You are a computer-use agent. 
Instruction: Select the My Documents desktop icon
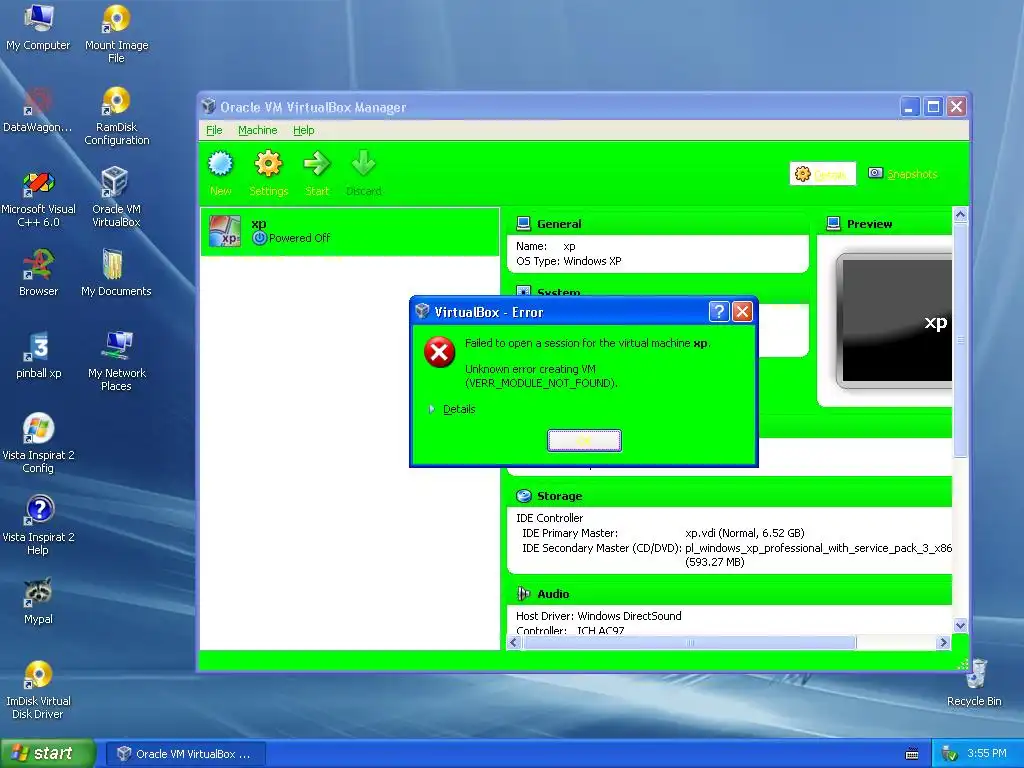116,273
